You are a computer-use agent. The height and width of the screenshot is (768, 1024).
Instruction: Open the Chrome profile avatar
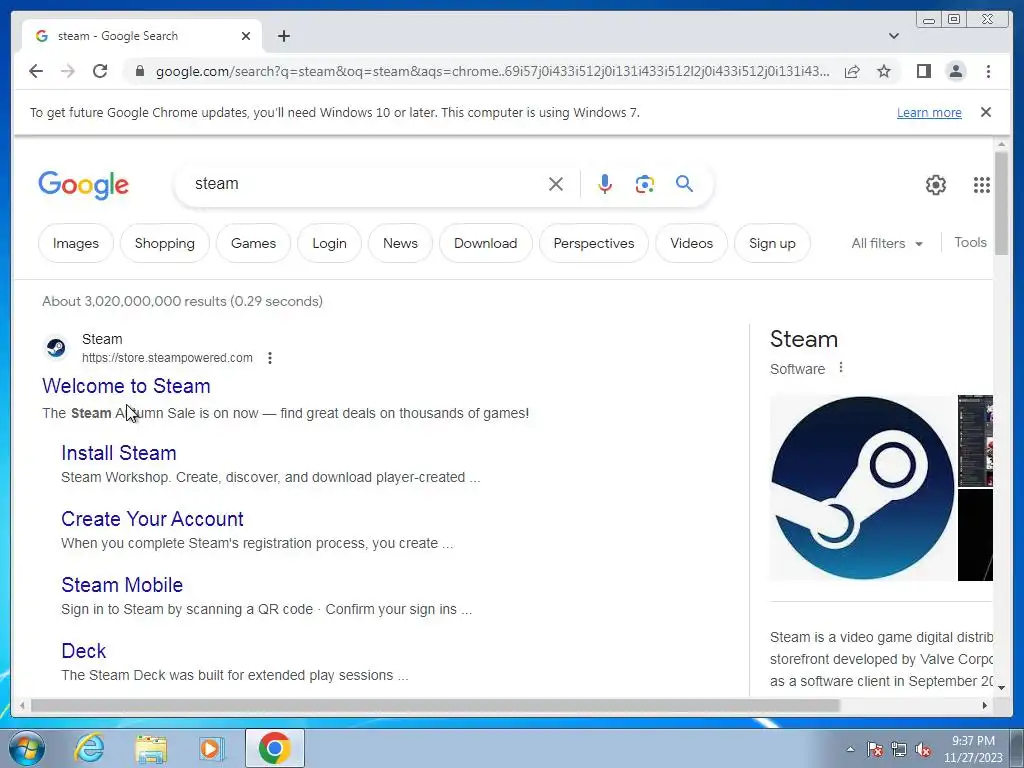[955, 71]
